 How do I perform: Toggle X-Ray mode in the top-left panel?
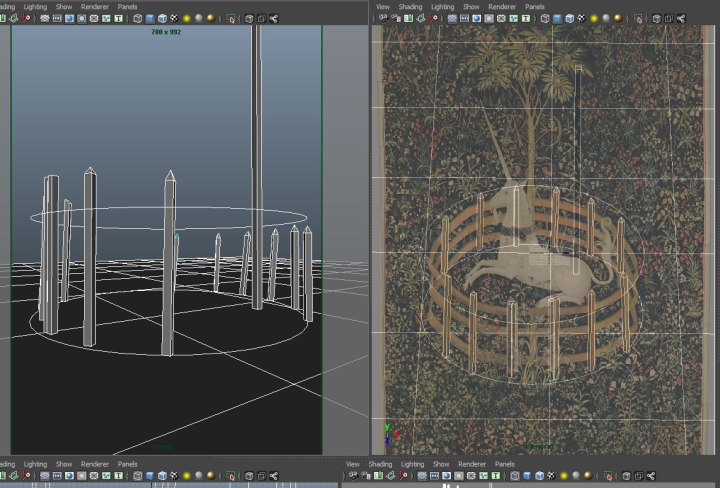click(x=249, y=18)
